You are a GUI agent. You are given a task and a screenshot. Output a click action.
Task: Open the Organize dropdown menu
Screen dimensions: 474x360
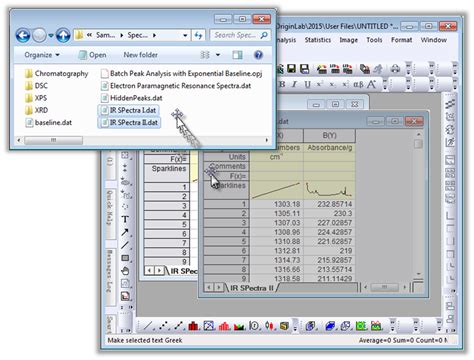pos(42,55)
